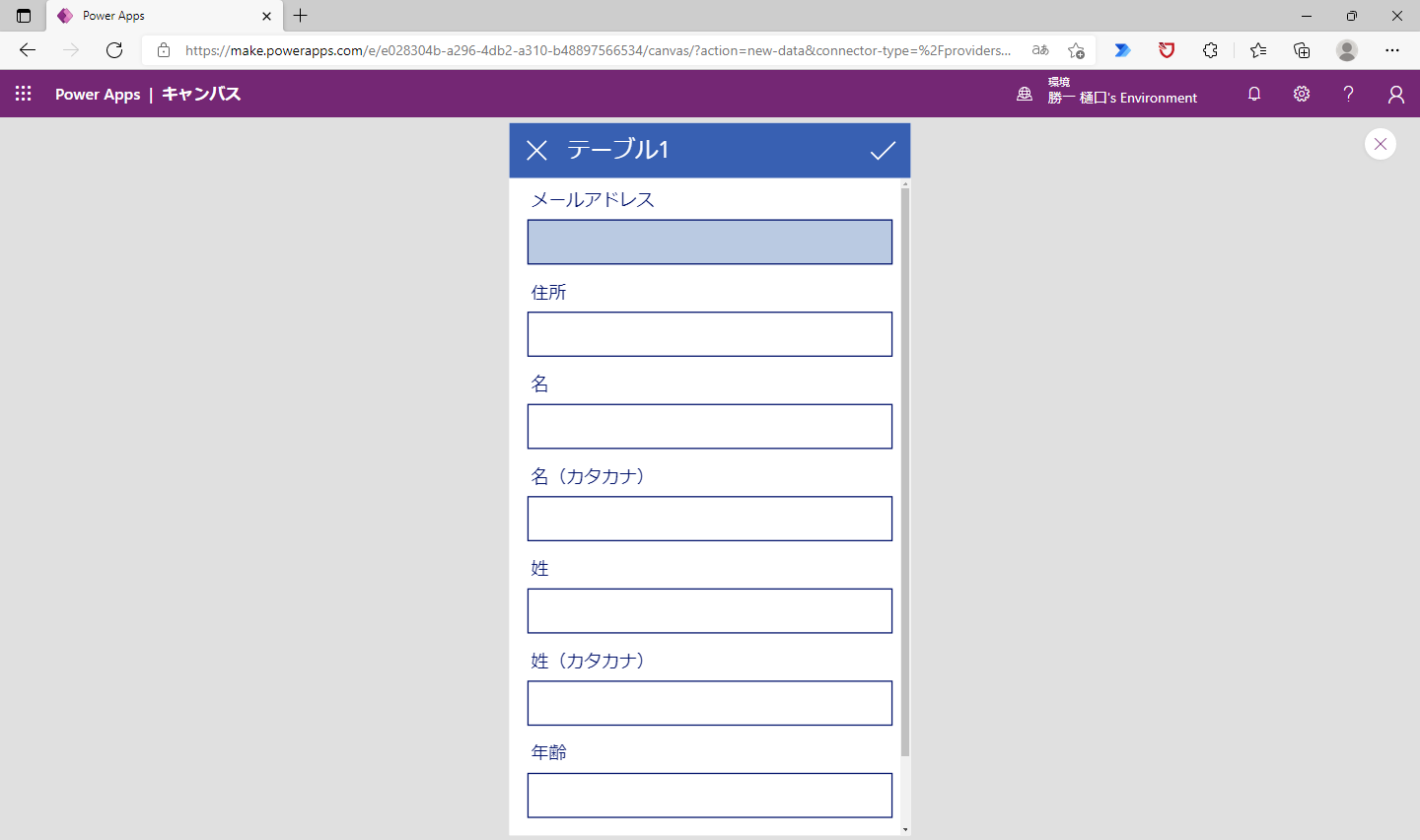Click the メールアドレス input field
This screenshot has height=840, width=1420.
point(710,242)
